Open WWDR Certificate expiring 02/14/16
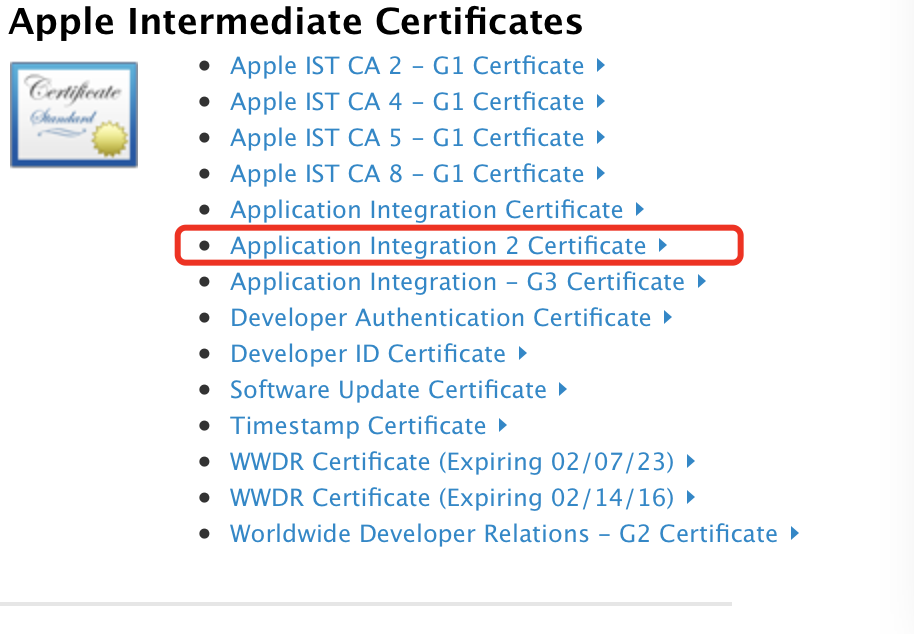This screenshot has height=634, width=914. (452, 498)
